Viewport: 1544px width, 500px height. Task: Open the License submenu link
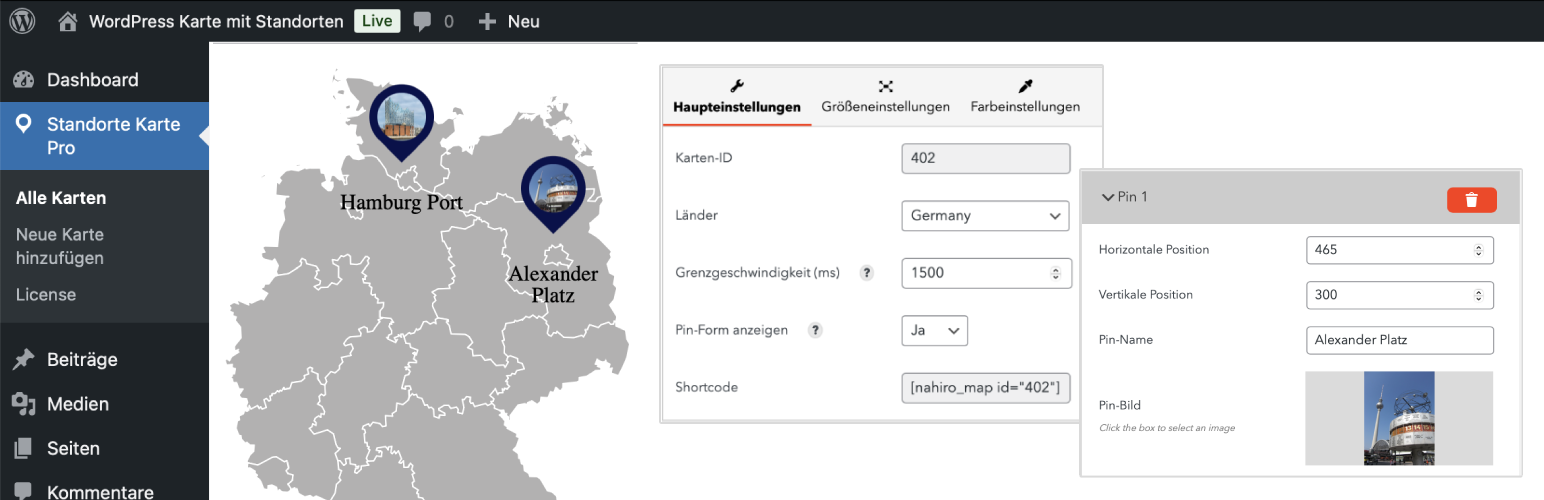(46, 295)
